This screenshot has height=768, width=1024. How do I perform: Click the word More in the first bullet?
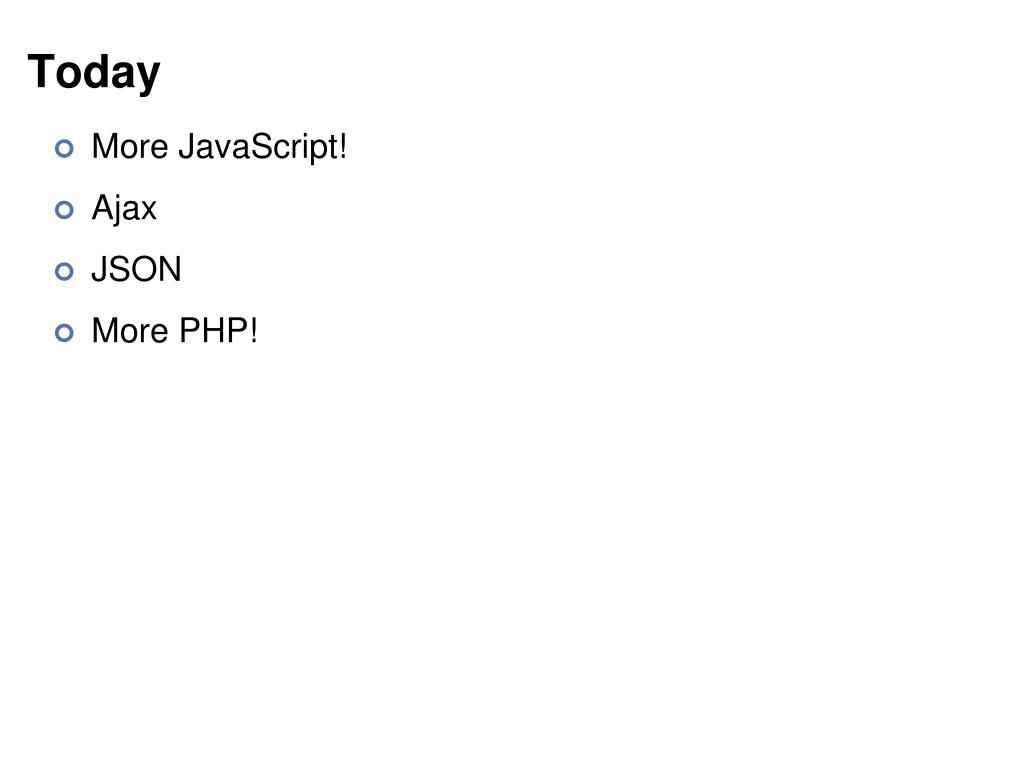pyautogui.click(x=130, y=146)
